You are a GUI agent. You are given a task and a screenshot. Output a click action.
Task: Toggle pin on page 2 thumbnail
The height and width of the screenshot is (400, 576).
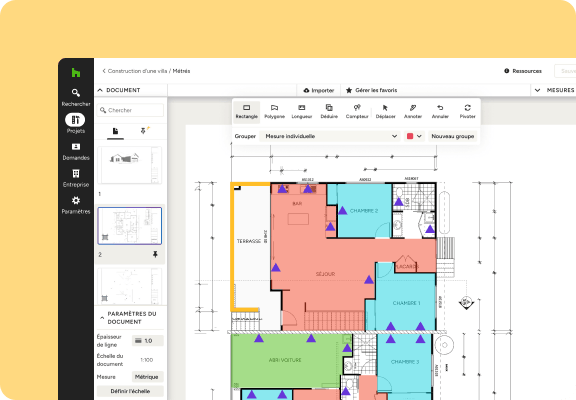tap(155, 254)
